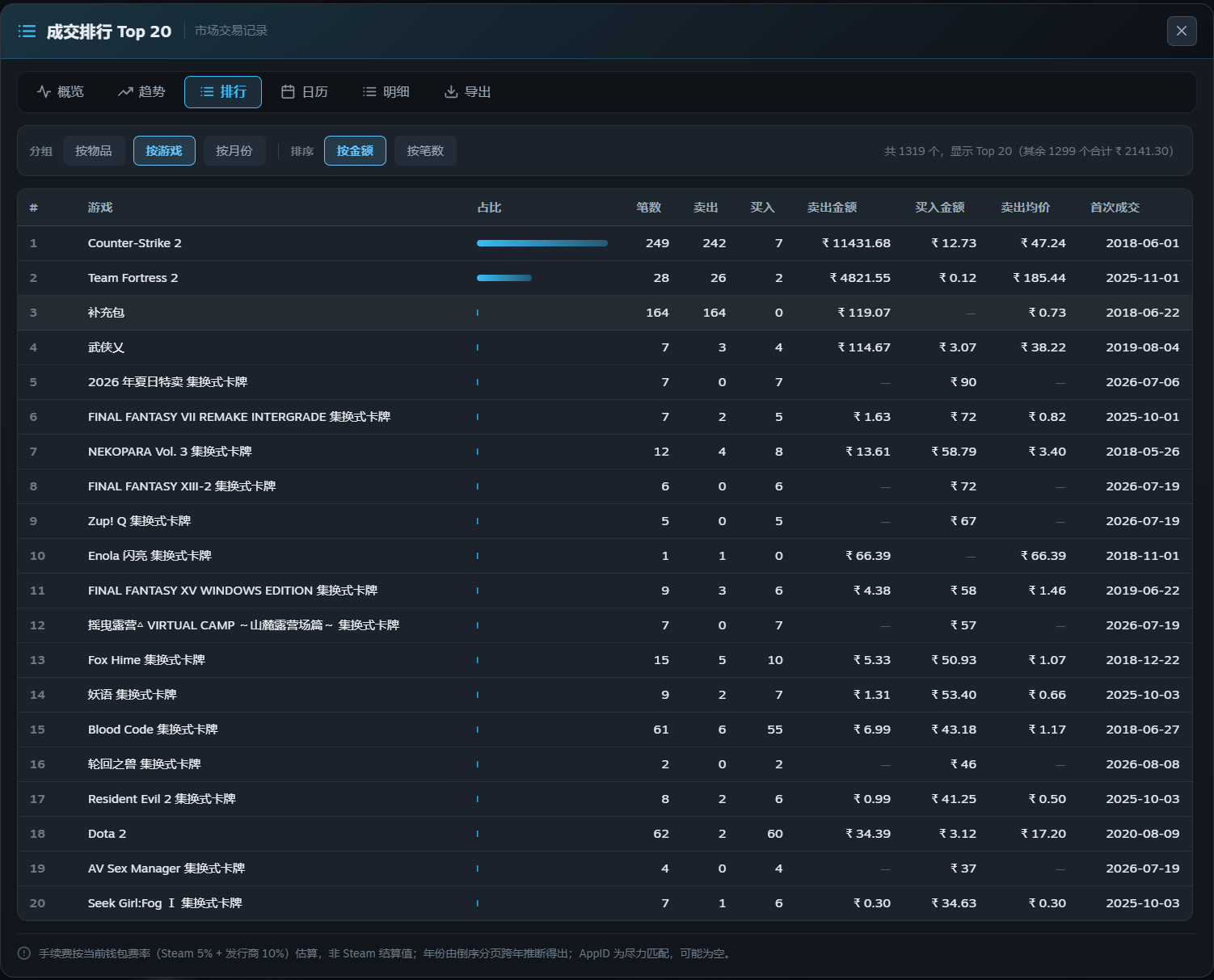
Task: Click the FINAL FANTASY XIII-2 集换式卡牌 entry
Action: pyautogui.click(x=182, y=486)
